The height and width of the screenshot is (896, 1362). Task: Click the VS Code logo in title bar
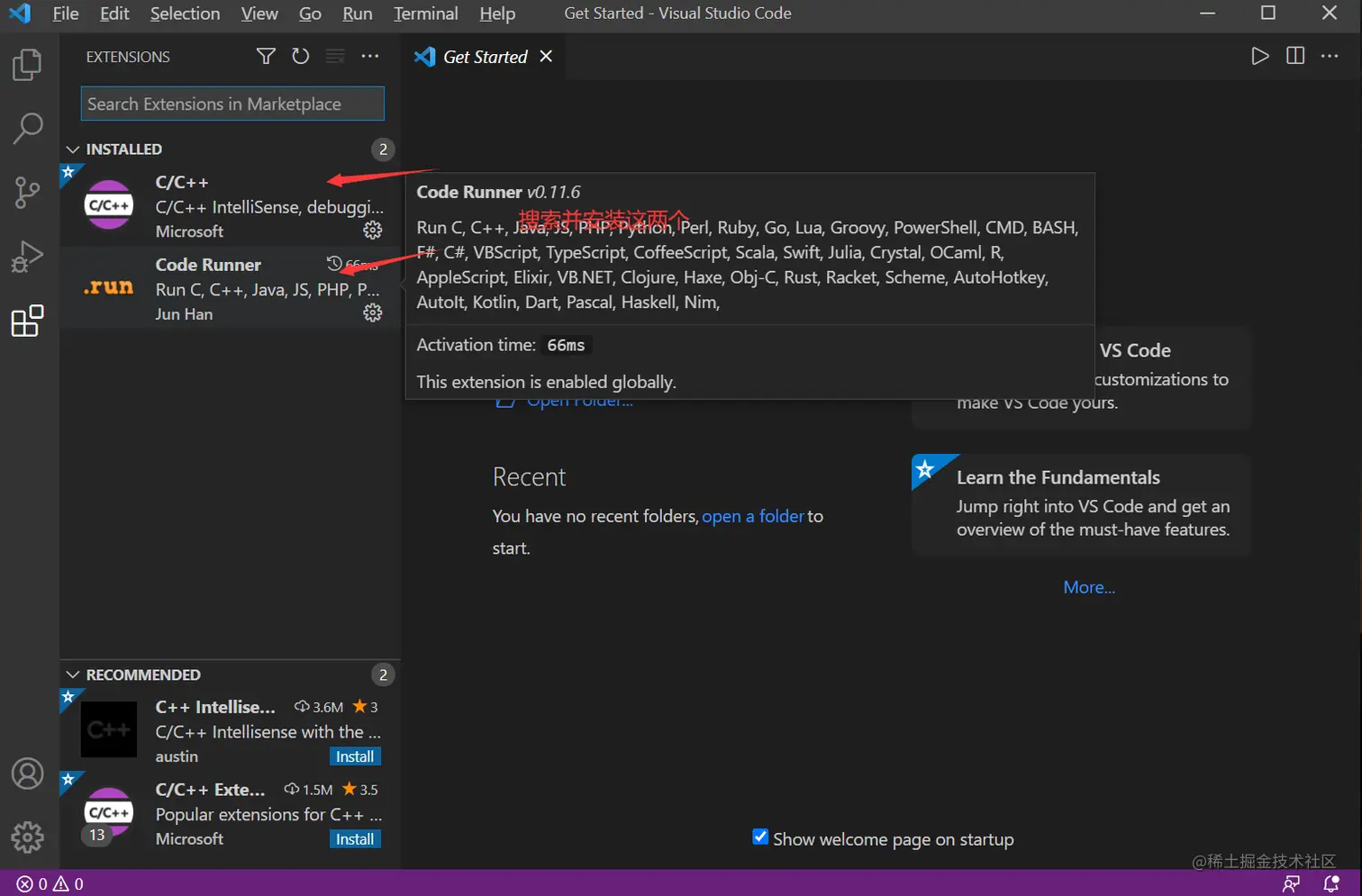[20, 14]
